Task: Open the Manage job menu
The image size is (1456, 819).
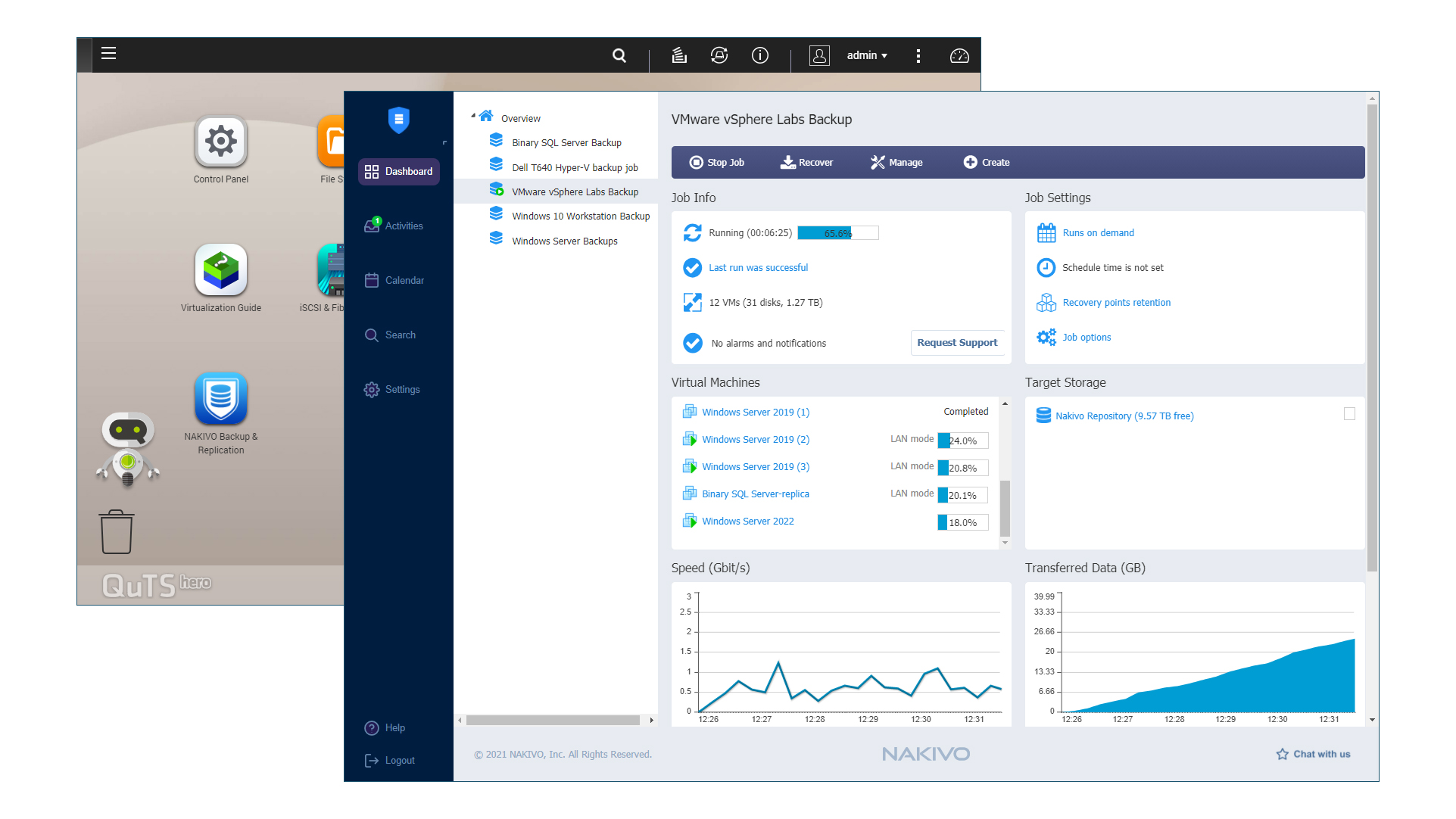Action: point(896,162)
